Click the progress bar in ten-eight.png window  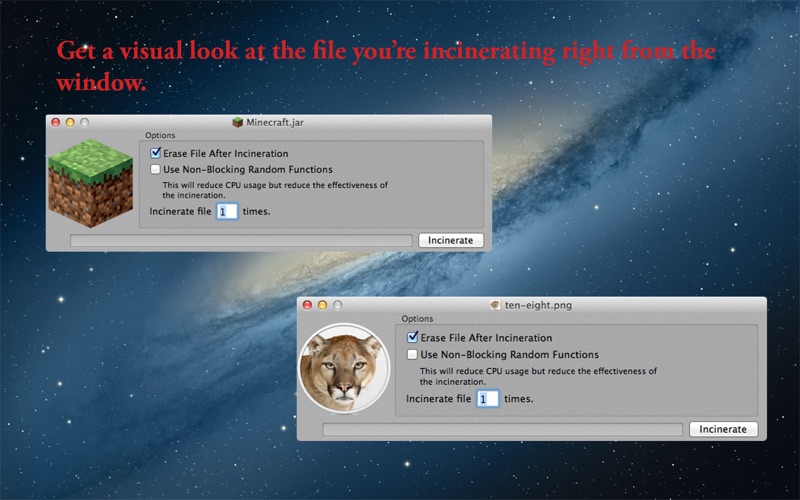503,429
